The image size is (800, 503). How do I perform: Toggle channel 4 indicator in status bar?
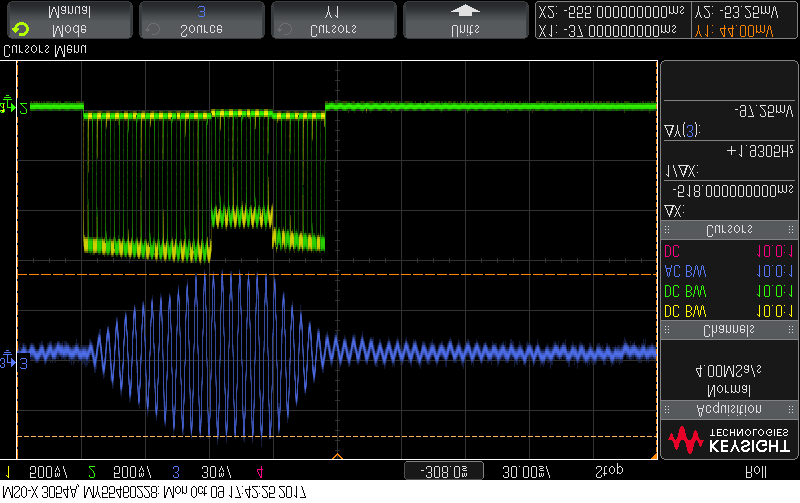[x=259, y=470]
